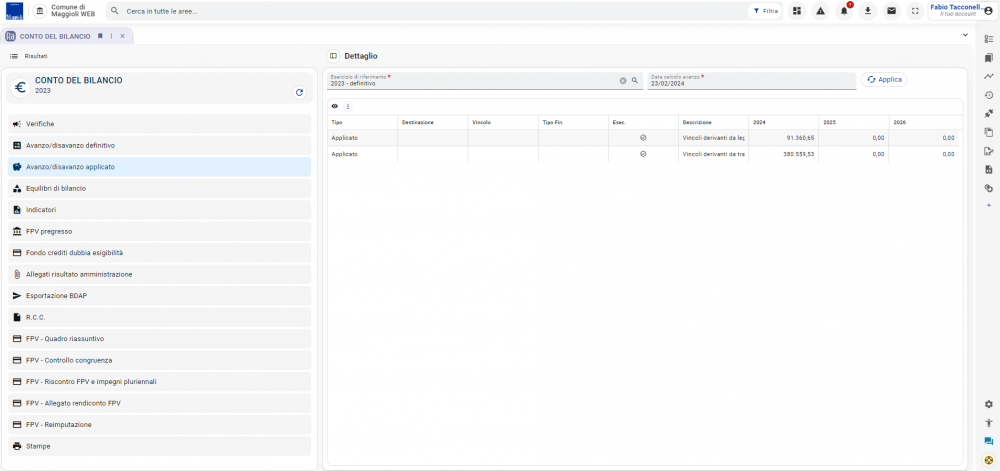Viewport: 1000px width, 471px height.
Task: Open the warning triangle alerts icon
Action: tap(820, 11)
